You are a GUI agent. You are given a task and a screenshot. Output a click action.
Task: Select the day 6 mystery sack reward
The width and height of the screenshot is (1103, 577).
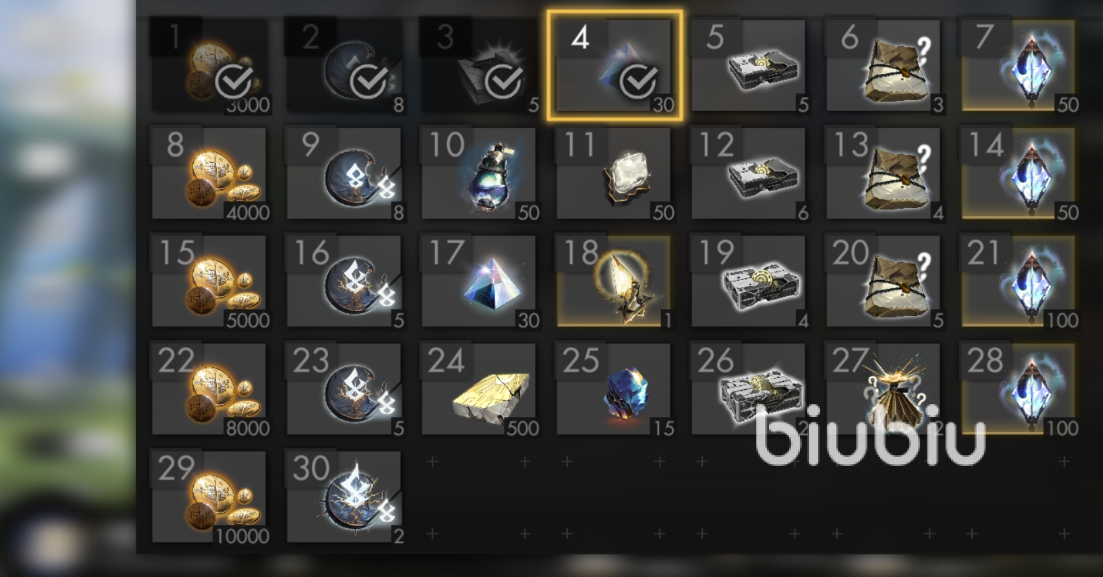tap(884, 65)
